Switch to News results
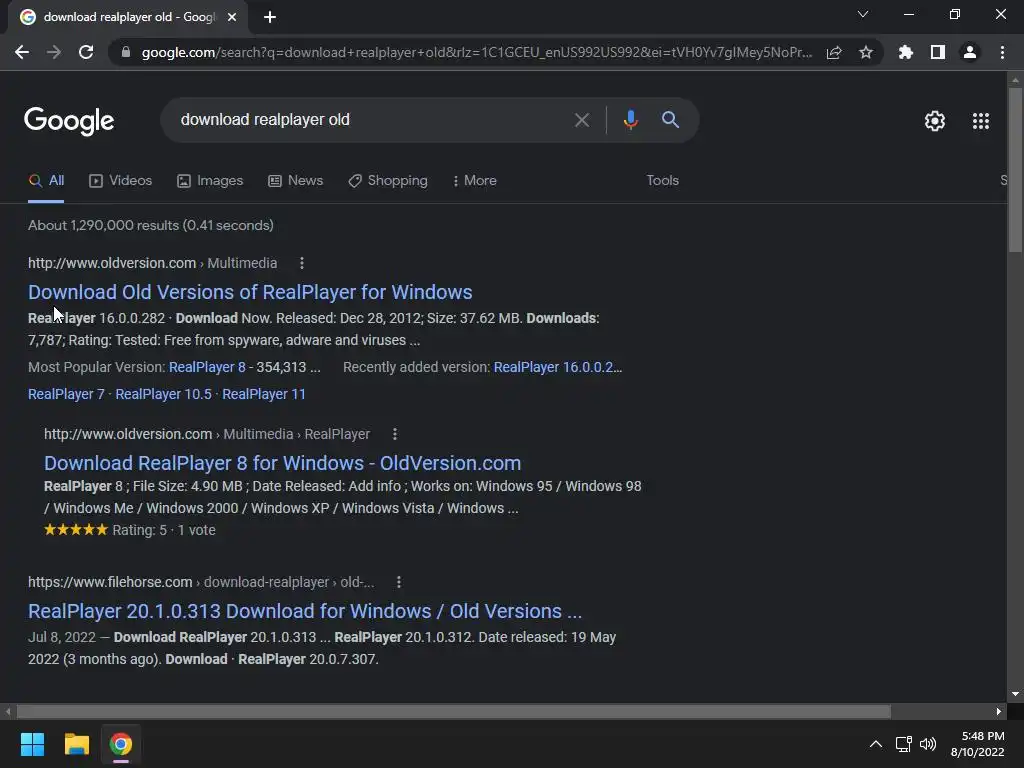Image resolution: width=1024 pixels, height=768 pixels. 296,181
